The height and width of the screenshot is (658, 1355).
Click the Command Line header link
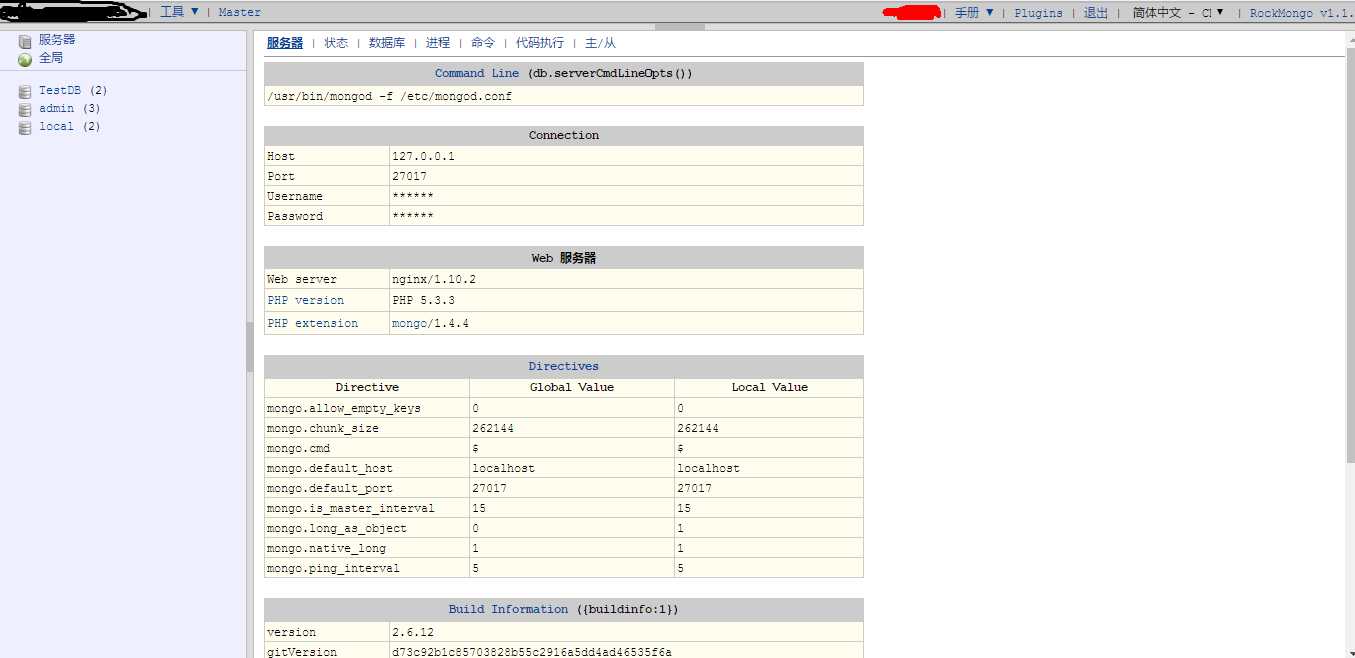477,73
